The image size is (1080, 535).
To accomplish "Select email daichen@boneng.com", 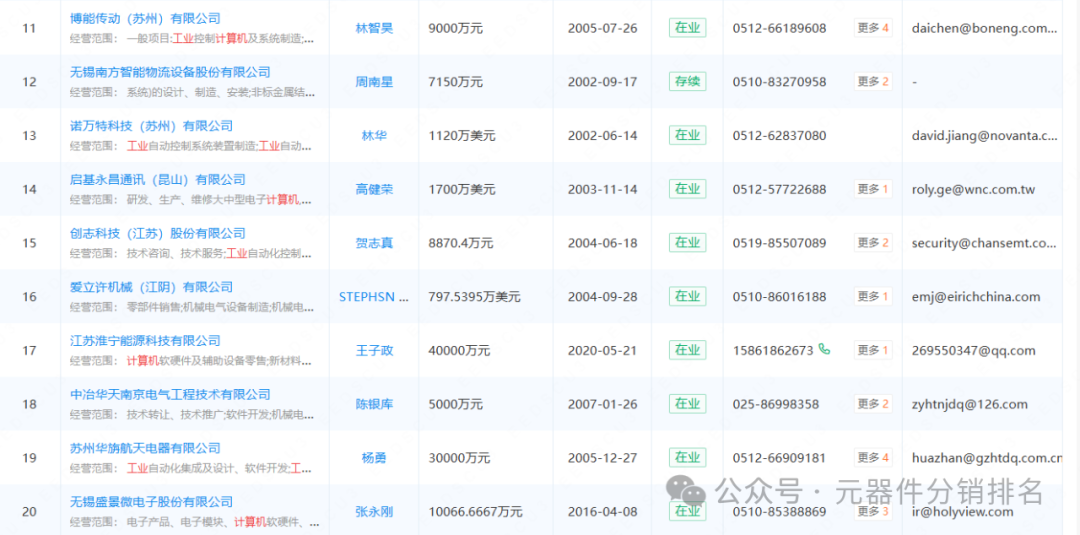I will tap(984, 28).
